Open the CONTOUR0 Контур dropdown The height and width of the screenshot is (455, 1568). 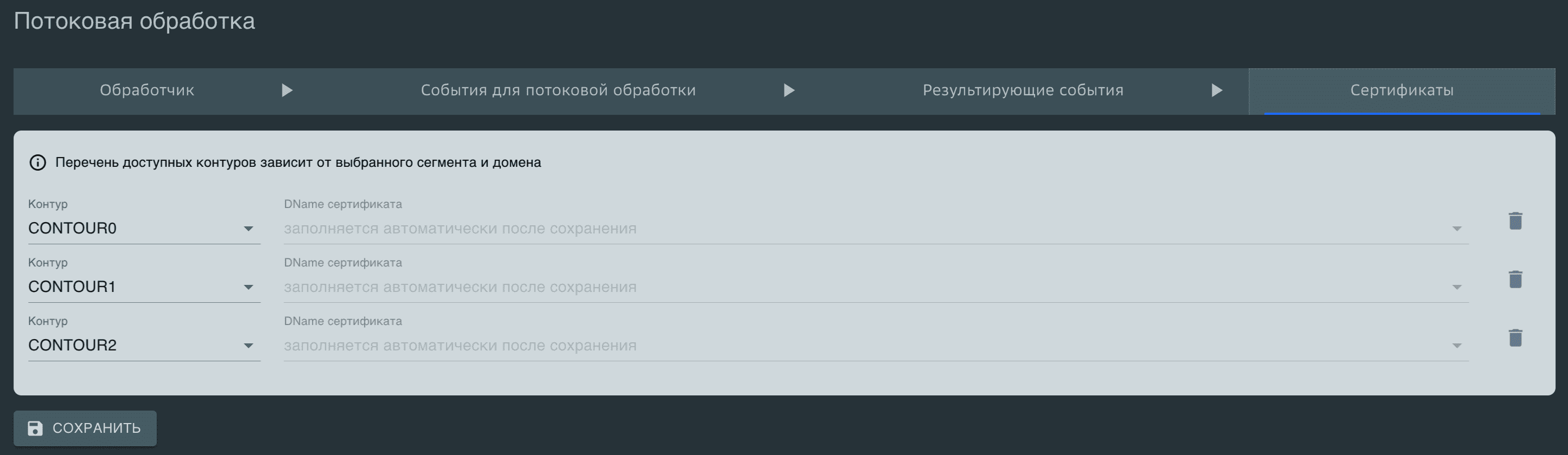click(248, 229)
